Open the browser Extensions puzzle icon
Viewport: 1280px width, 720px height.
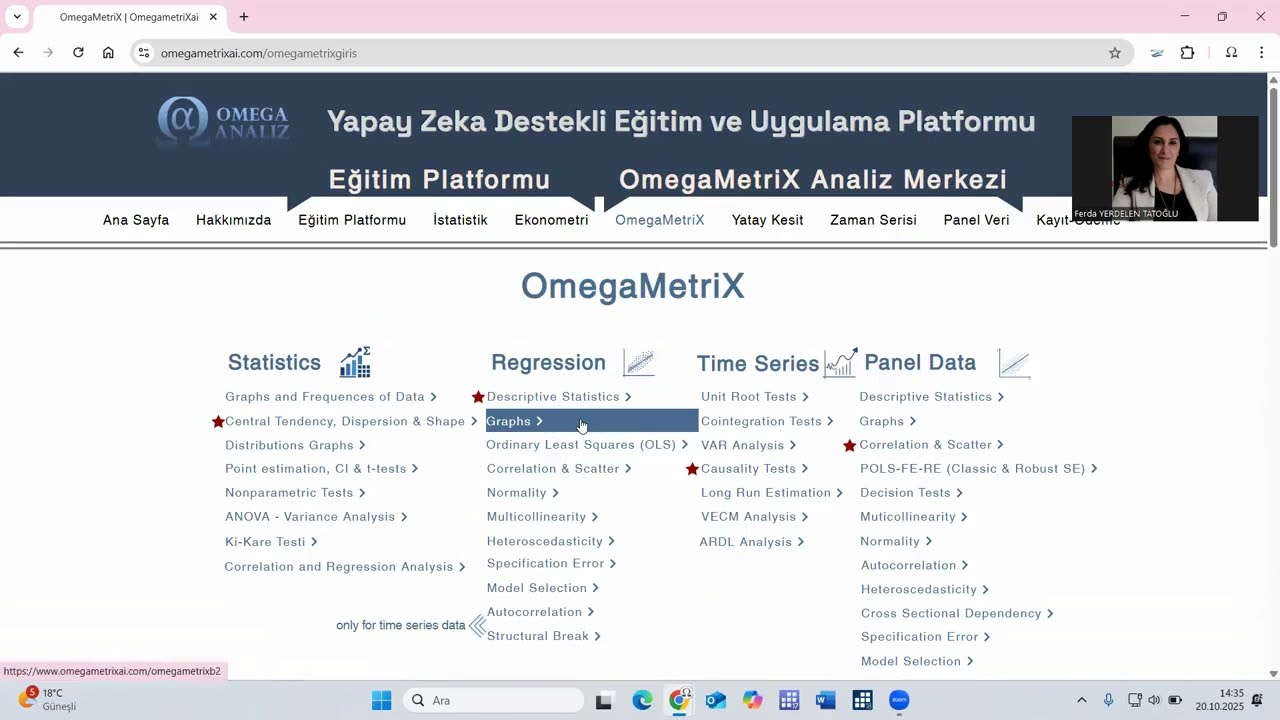(x=1188, y=53)
